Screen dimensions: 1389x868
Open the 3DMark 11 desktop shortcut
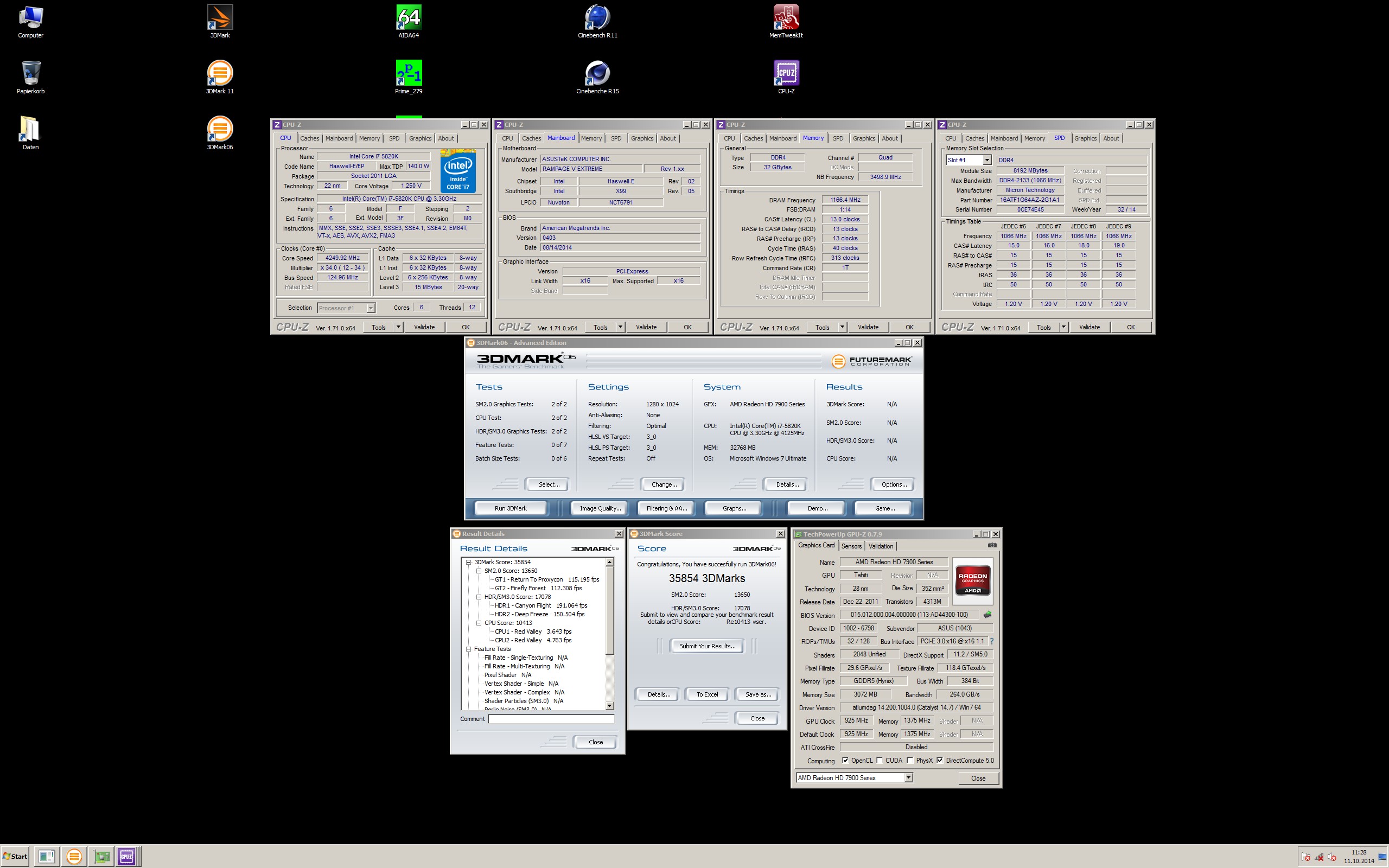click(x=220, y=77)
